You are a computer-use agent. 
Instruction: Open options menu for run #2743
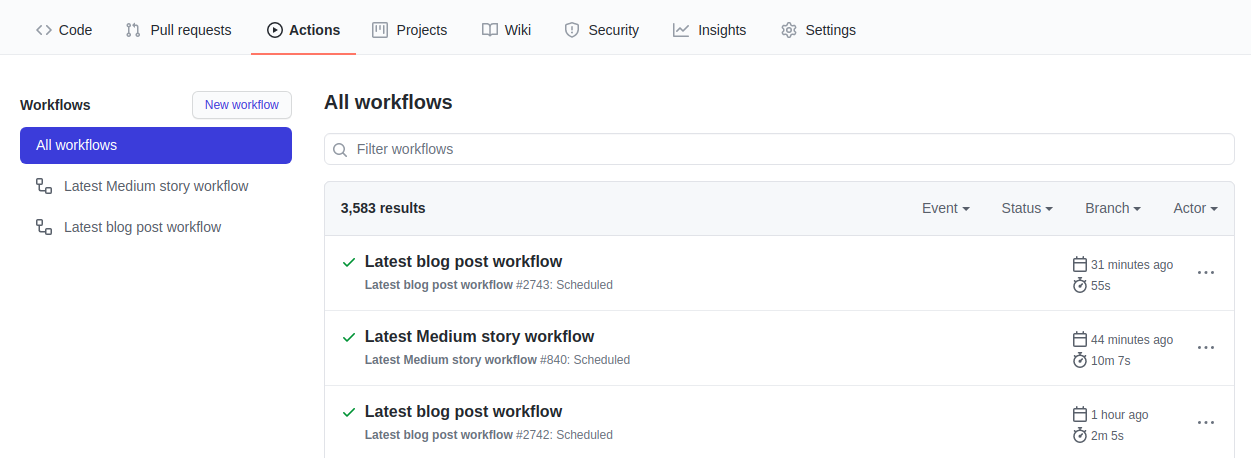1206,272
